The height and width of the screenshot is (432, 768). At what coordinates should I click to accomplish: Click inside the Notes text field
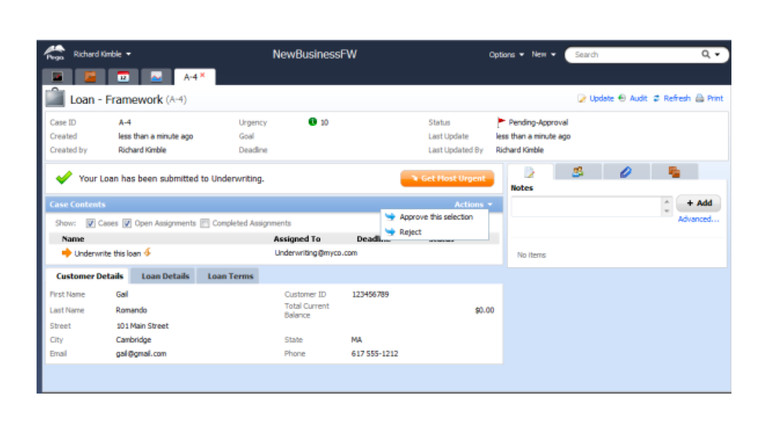586,206
